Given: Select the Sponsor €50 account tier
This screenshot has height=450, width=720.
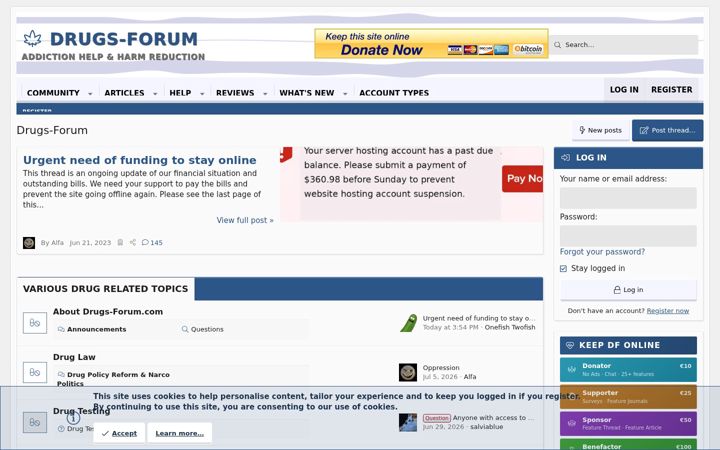Looking at the screenshot, I should coord(628,424).
